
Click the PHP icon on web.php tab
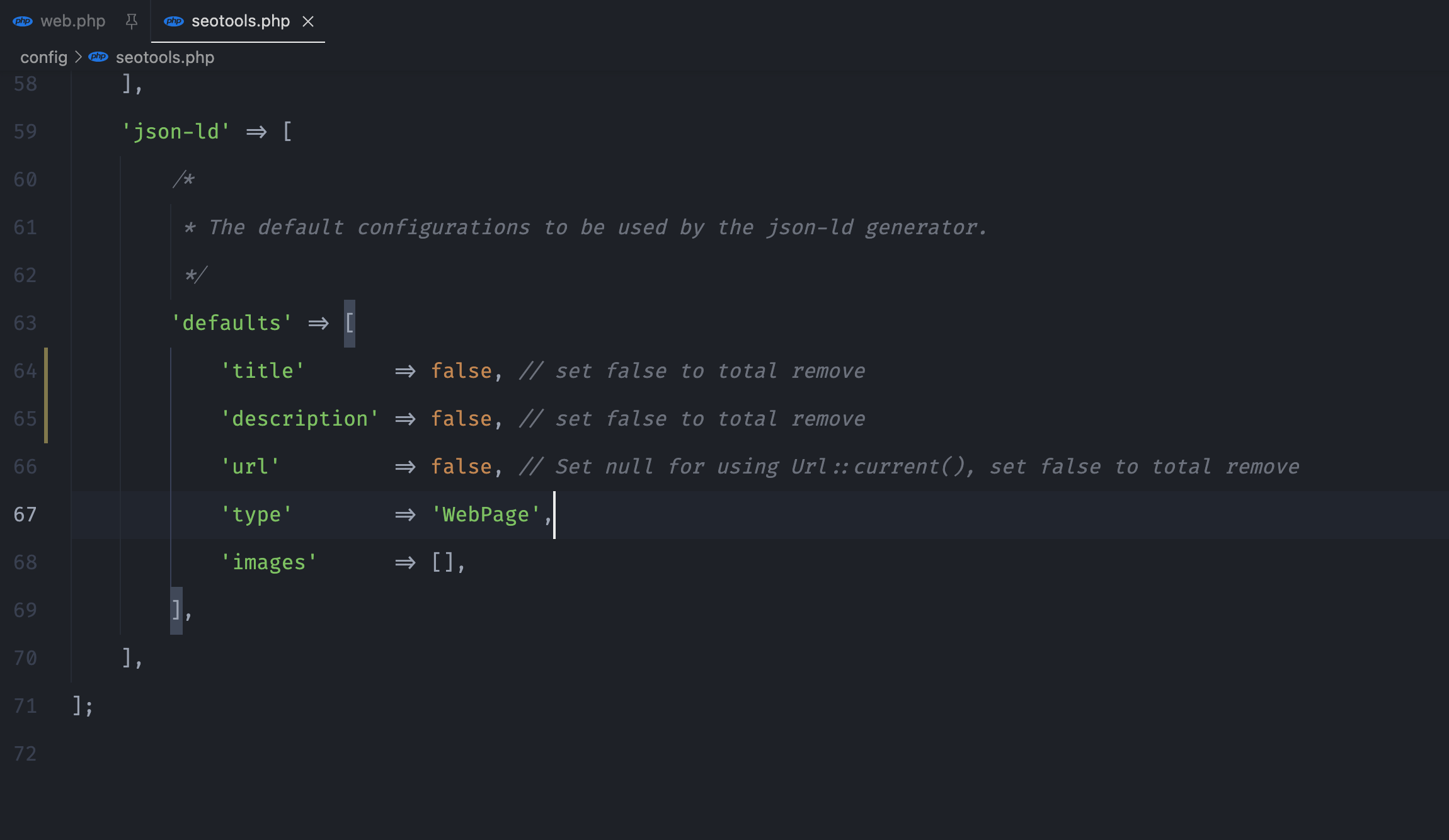pyautogui.click(x=23, y=20)
